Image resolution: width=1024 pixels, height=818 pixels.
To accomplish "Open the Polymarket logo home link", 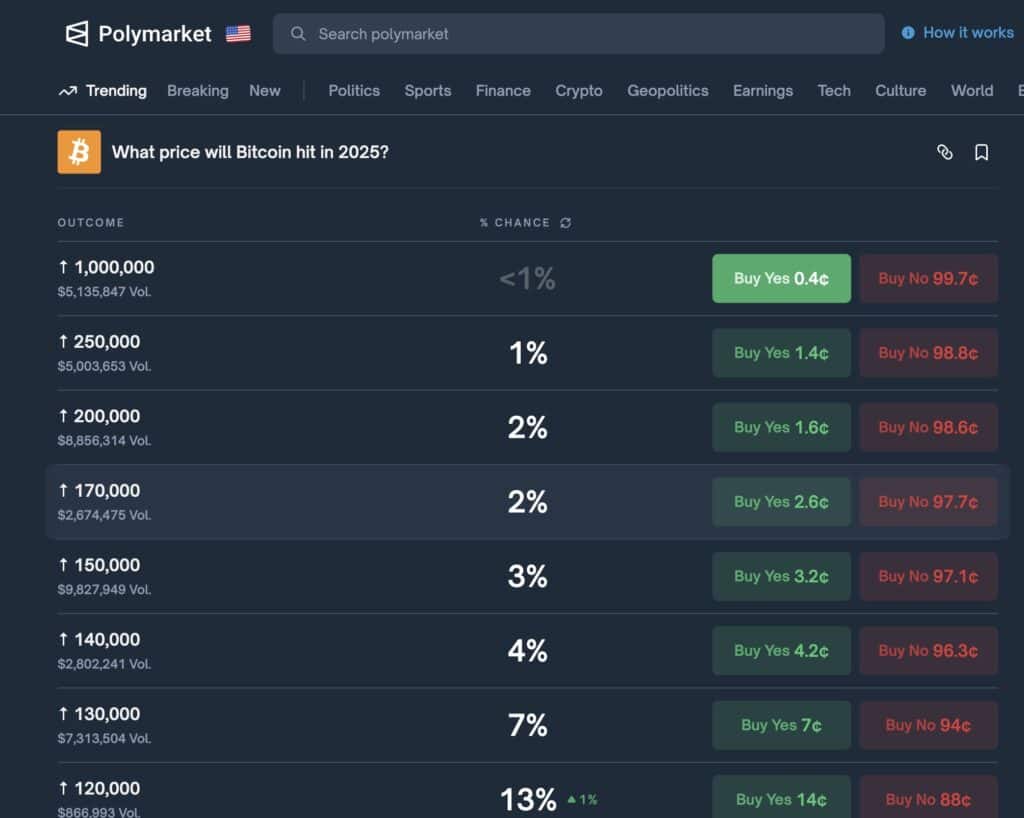I will (x=138, y=34).
